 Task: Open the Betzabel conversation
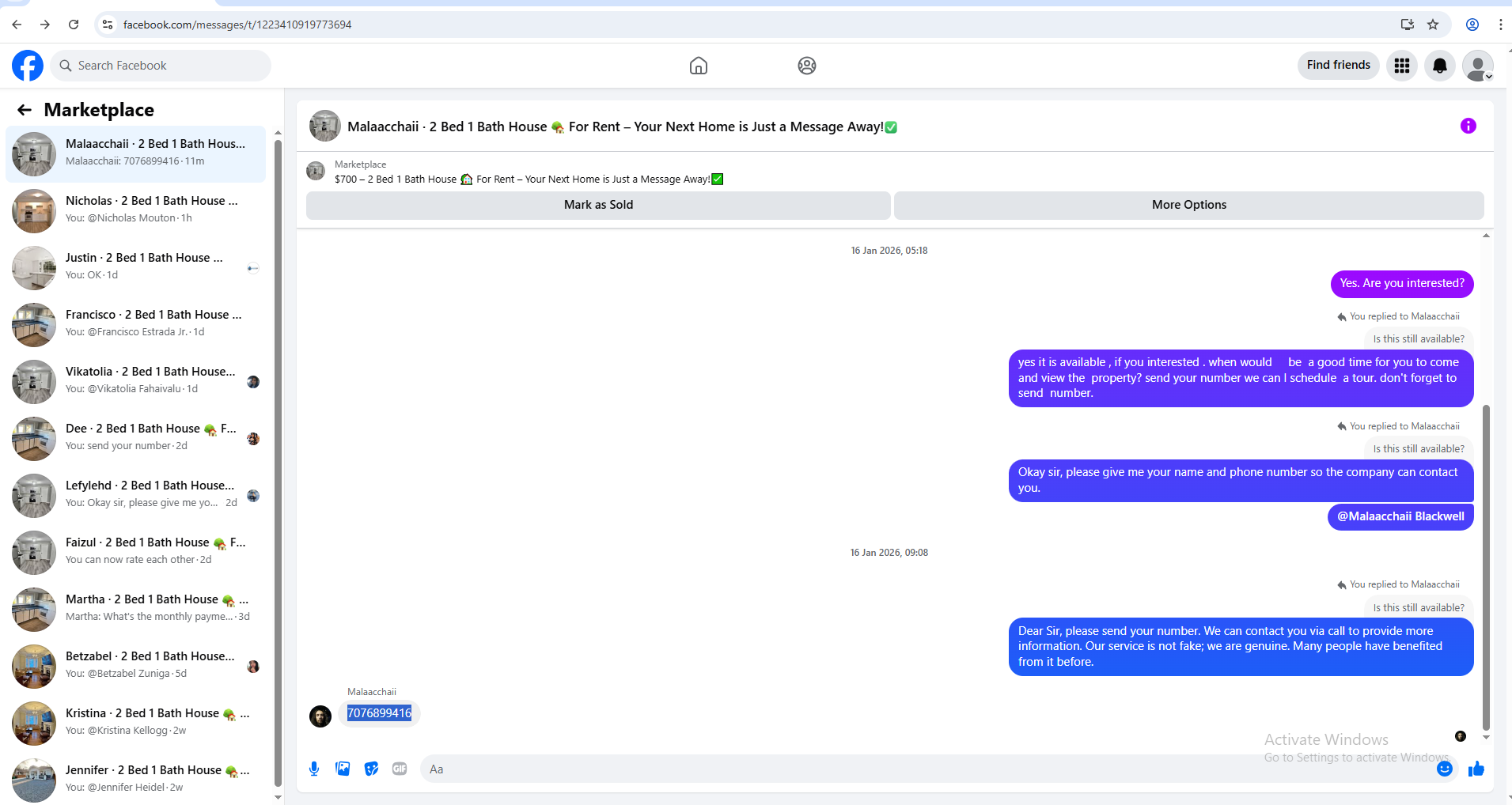[136, 667]
